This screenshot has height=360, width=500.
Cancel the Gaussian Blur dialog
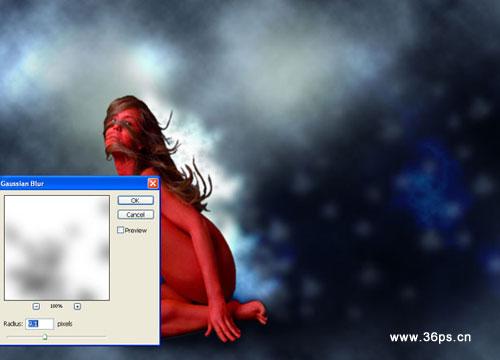(136, 215)
